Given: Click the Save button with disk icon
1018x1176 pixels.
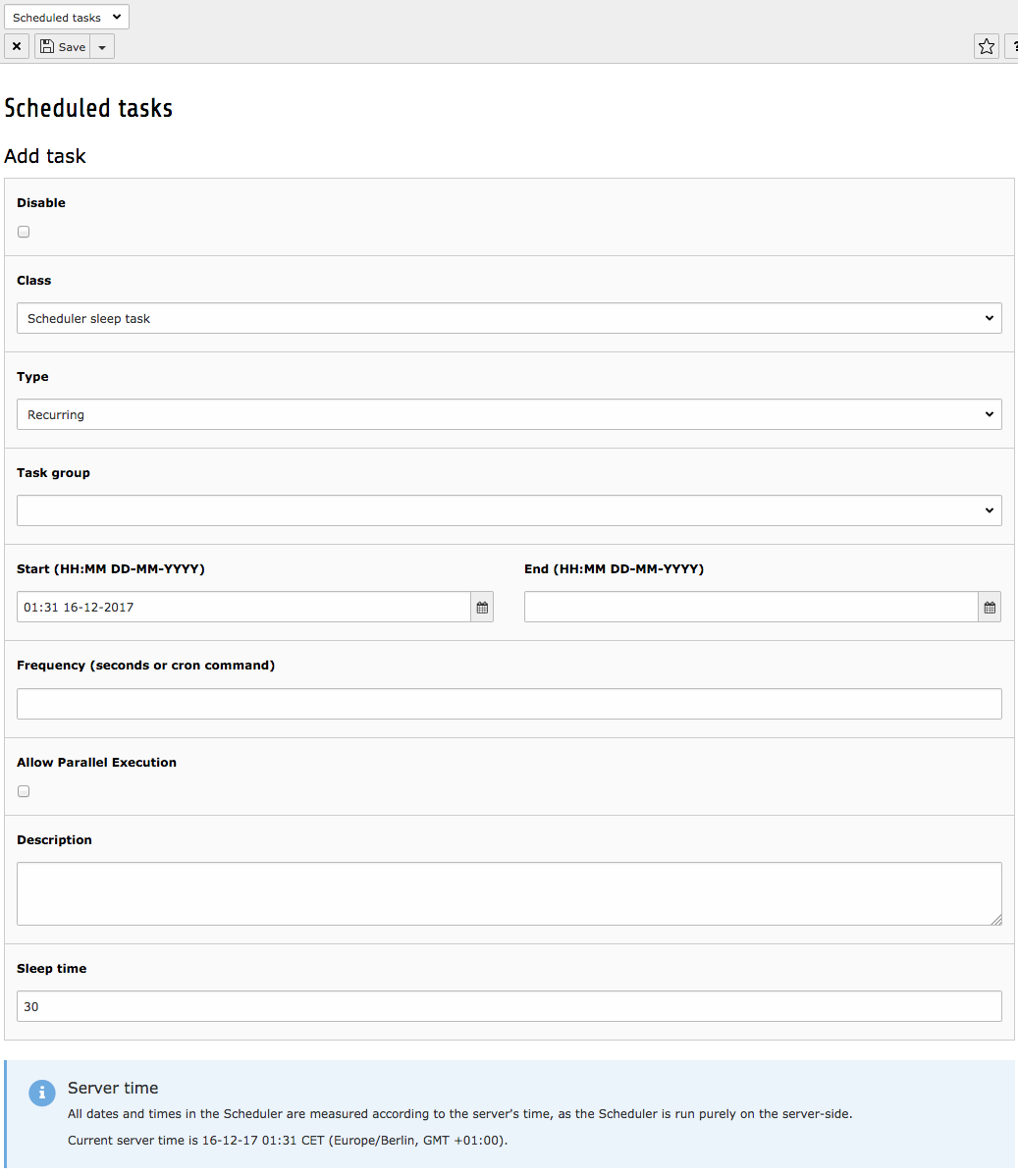Looking at the screenshot, I should click(x=63, y=46).
